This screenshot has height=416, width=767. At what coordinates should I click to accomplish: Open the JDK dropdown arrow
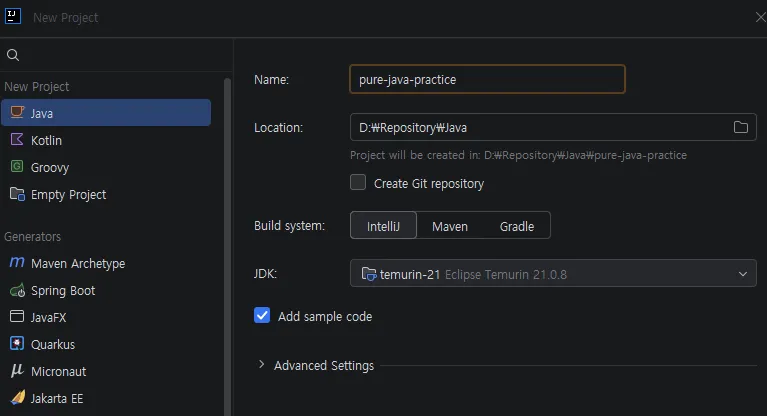(x=743, y=274)
